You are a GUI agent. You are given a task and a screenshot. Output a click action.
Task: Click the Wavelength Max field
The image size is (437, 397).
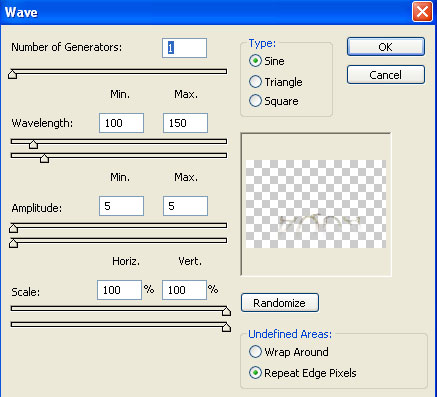click(x=185, y=123)
